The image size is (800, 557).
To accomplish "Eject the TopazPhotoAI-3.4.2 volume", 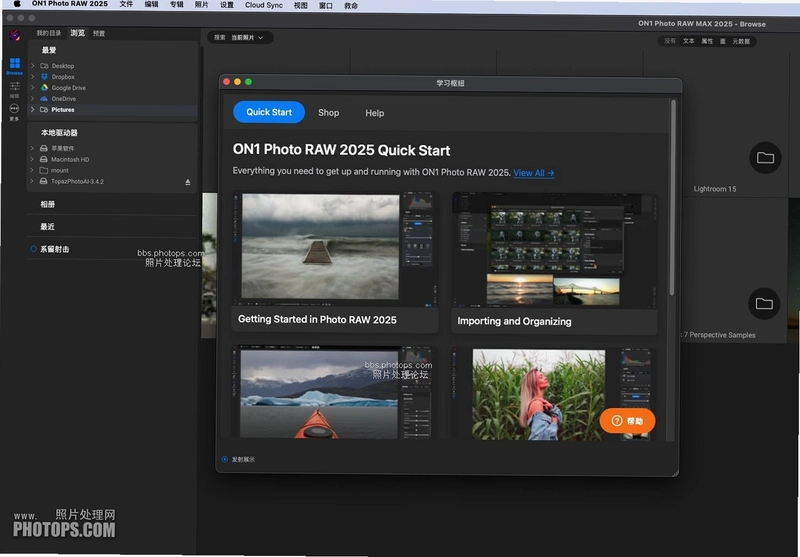I will click(x=188, y=182).
